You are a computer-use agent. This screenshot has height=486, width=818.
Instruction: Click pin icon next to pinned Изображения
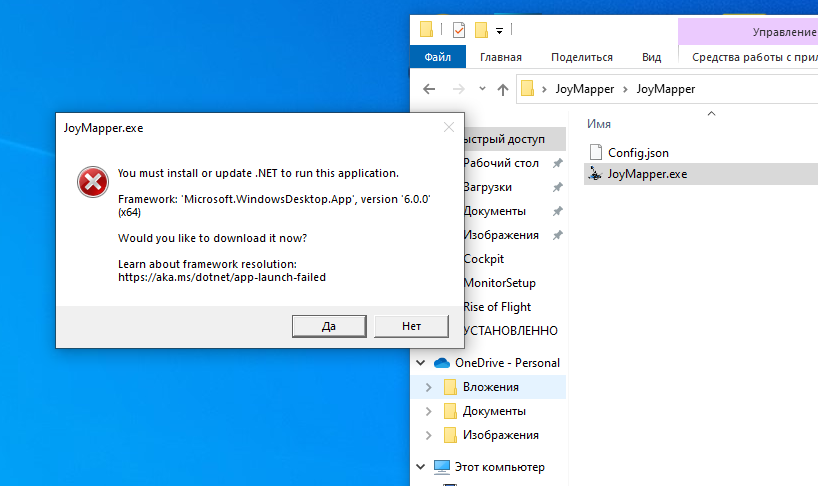[x=557, y=235]
